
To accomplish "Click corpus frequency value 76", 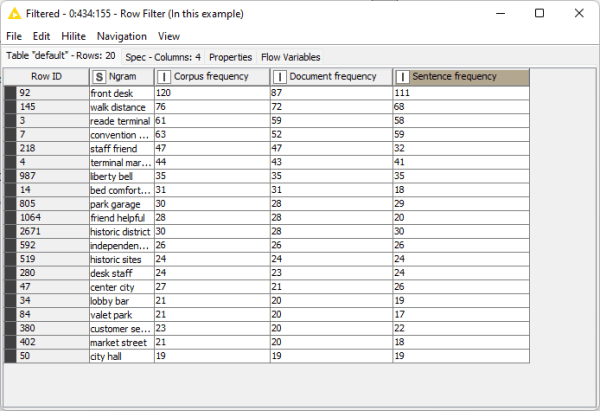I will 212,107.
